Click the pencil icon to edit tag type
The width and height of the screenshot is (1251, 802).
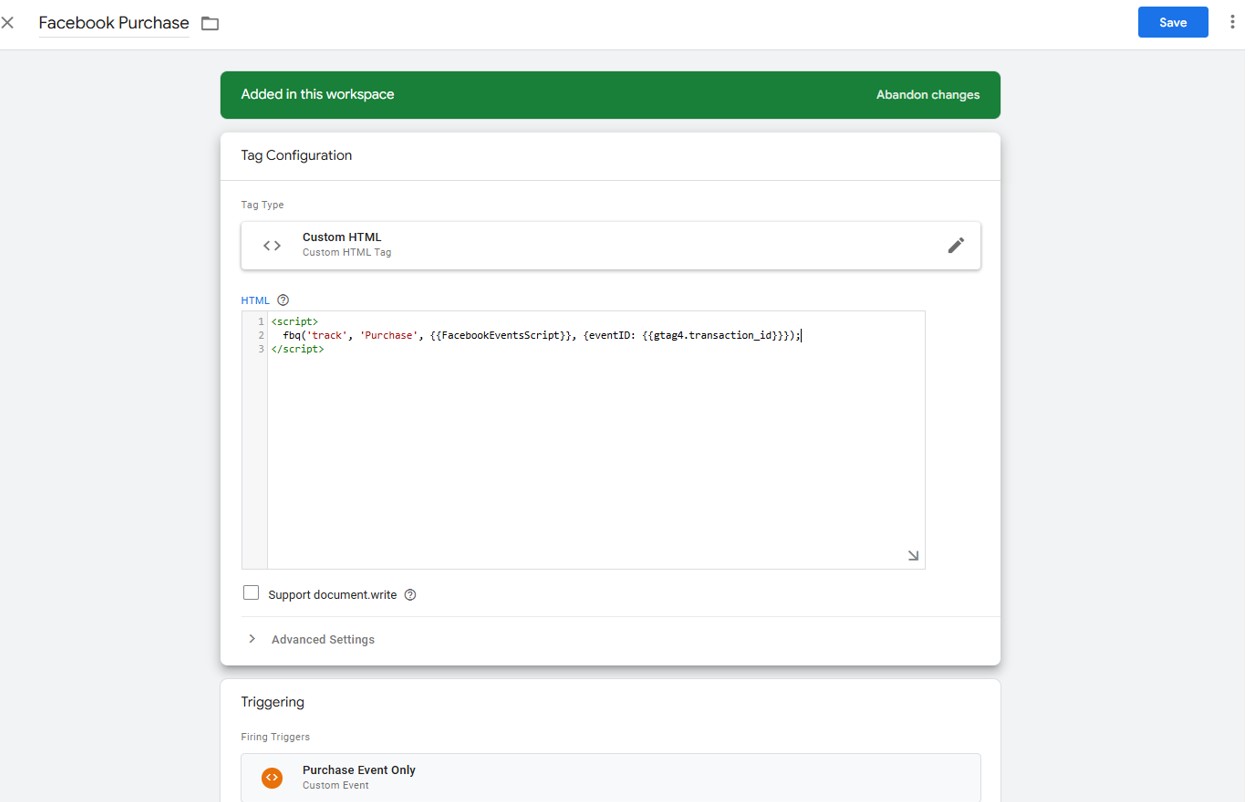coord(955,245)
